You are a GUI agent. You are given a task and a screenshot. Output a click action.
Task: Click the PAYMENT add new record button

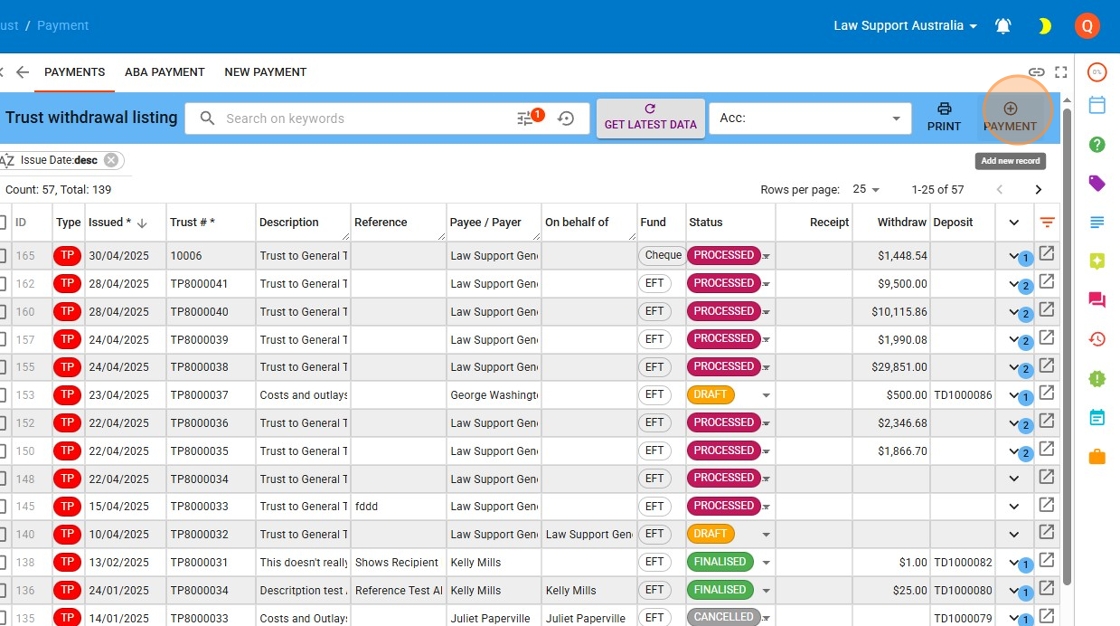(1009, 116)
